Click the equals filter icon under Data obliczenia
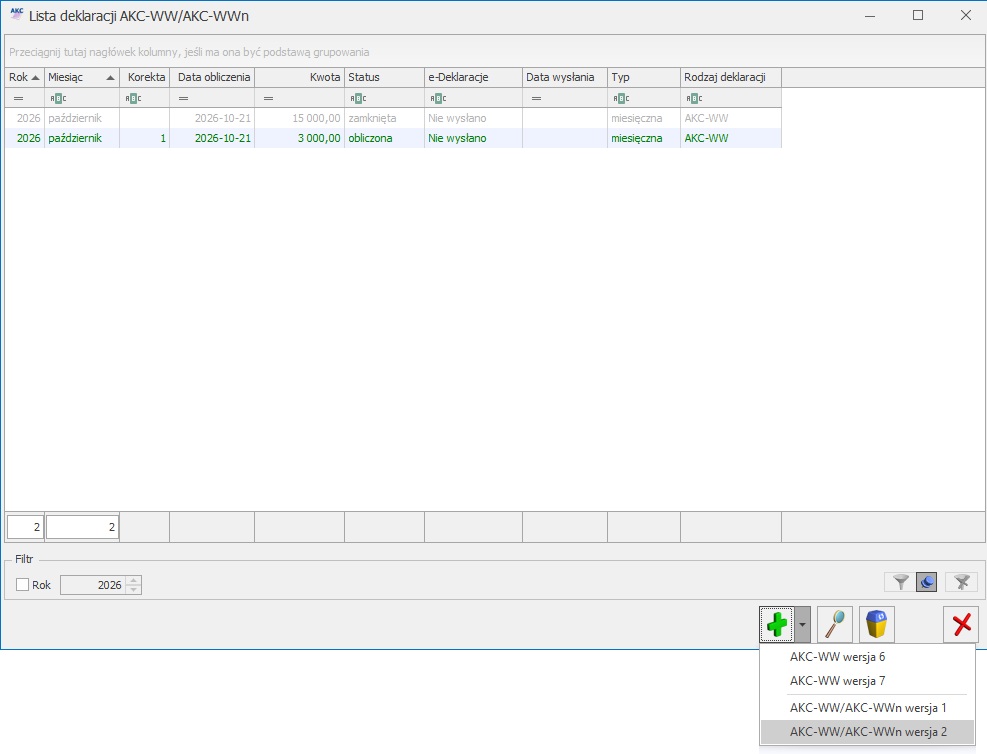The height and width of the screenshot is (754, 987). pos(183,98)
